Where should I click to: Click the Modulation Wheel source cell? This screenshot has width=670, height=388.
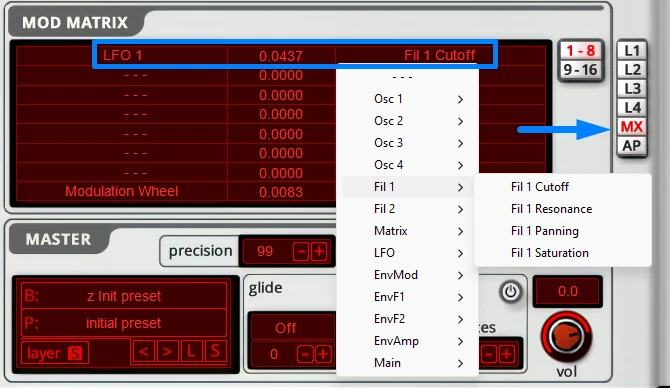[x=122, y=191]
